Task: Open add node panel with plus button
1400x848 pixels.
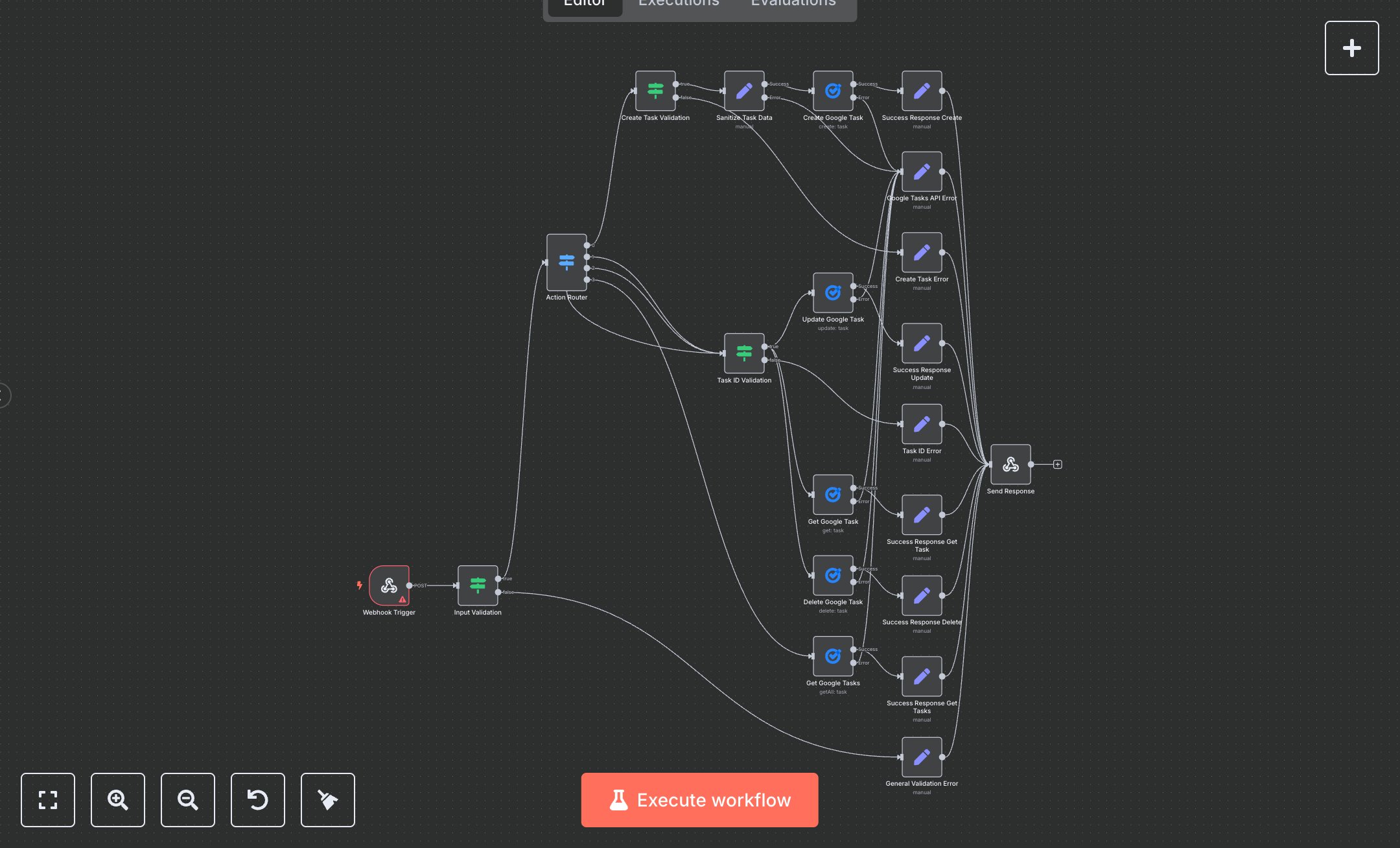Action: [1351, 48]
